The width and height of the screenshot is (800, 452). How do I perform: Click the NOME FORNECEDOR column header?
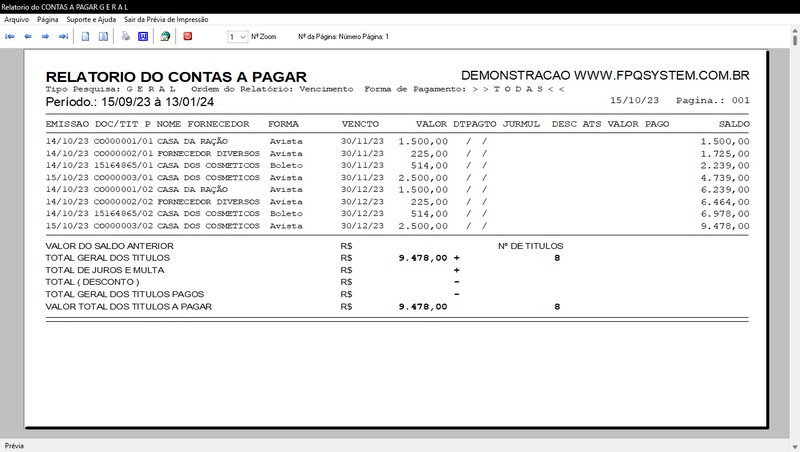pyautogui.click(x=203, y=124)
